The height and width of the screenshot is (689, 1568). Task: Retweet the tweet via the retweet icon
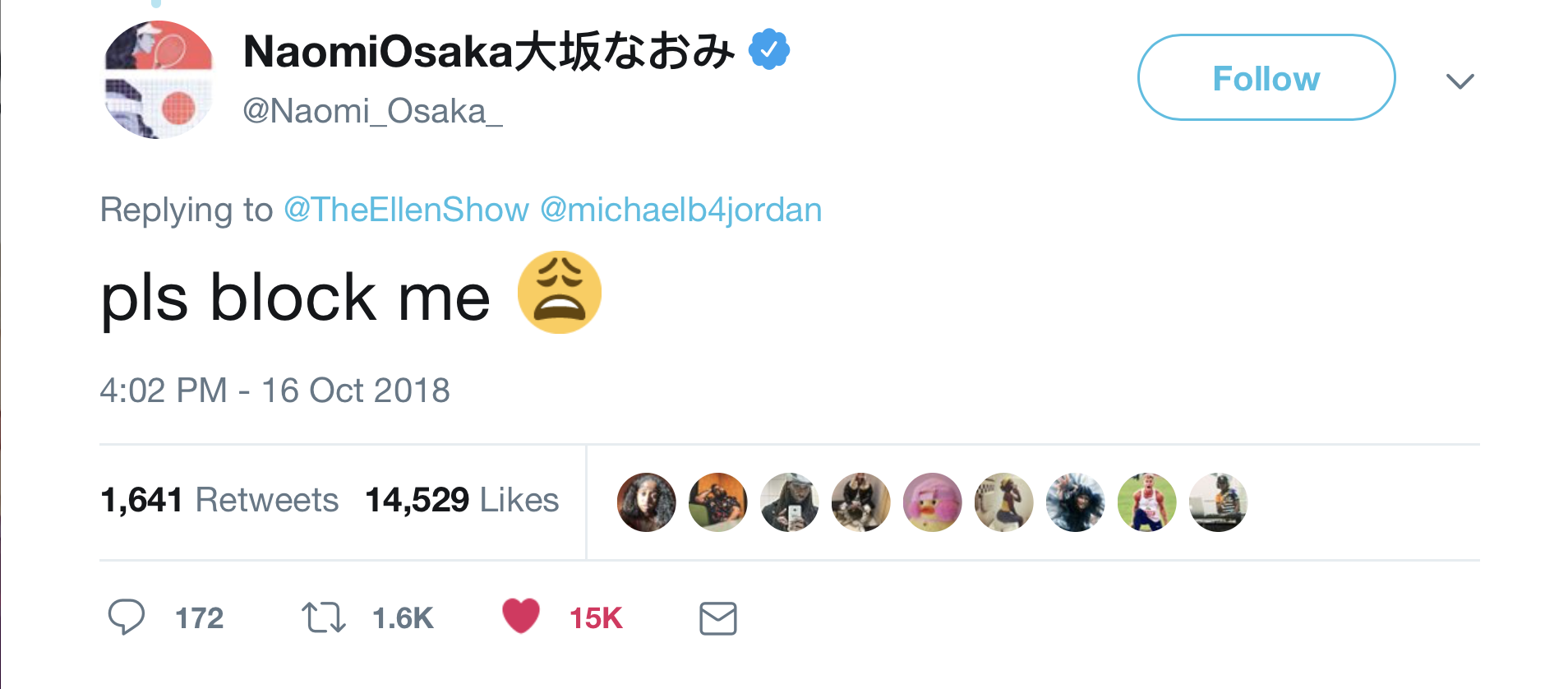click(321, 617)
